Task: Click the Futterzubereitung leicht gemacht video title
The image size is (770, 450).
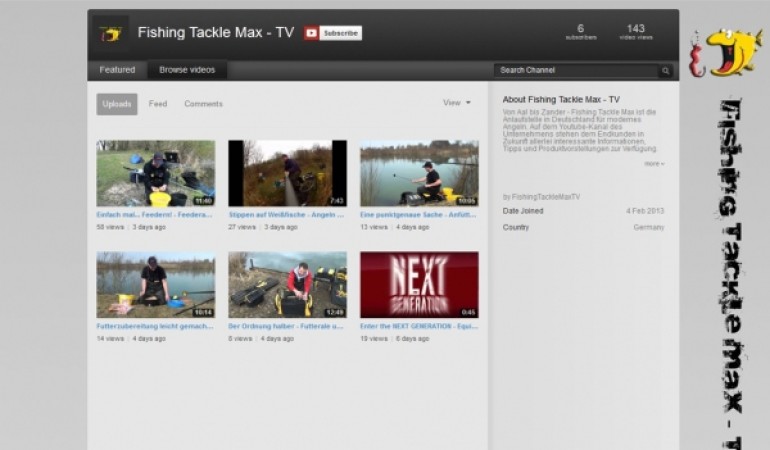Action: point(154,326)
